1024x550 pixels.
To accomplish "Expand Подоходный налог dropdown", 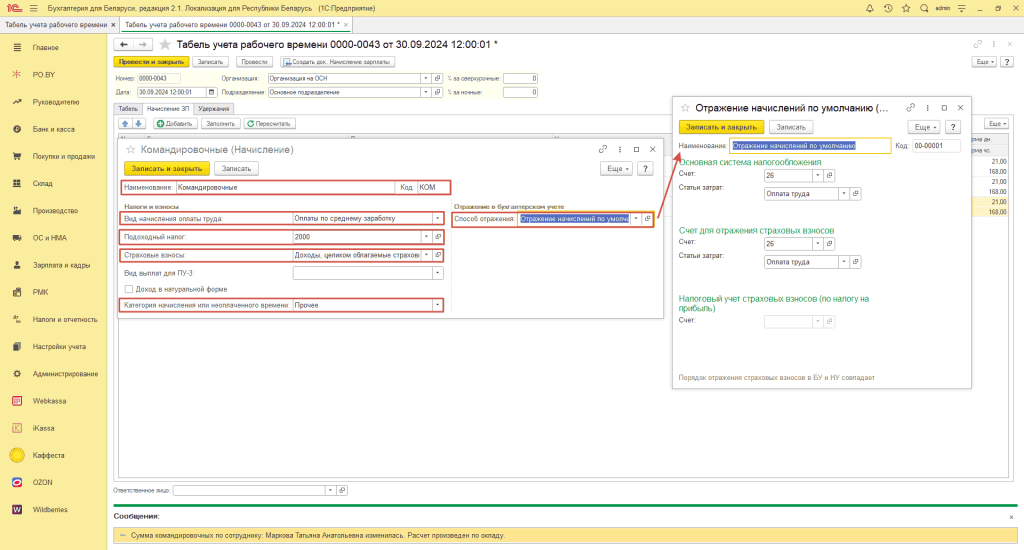I will [426, 237].
